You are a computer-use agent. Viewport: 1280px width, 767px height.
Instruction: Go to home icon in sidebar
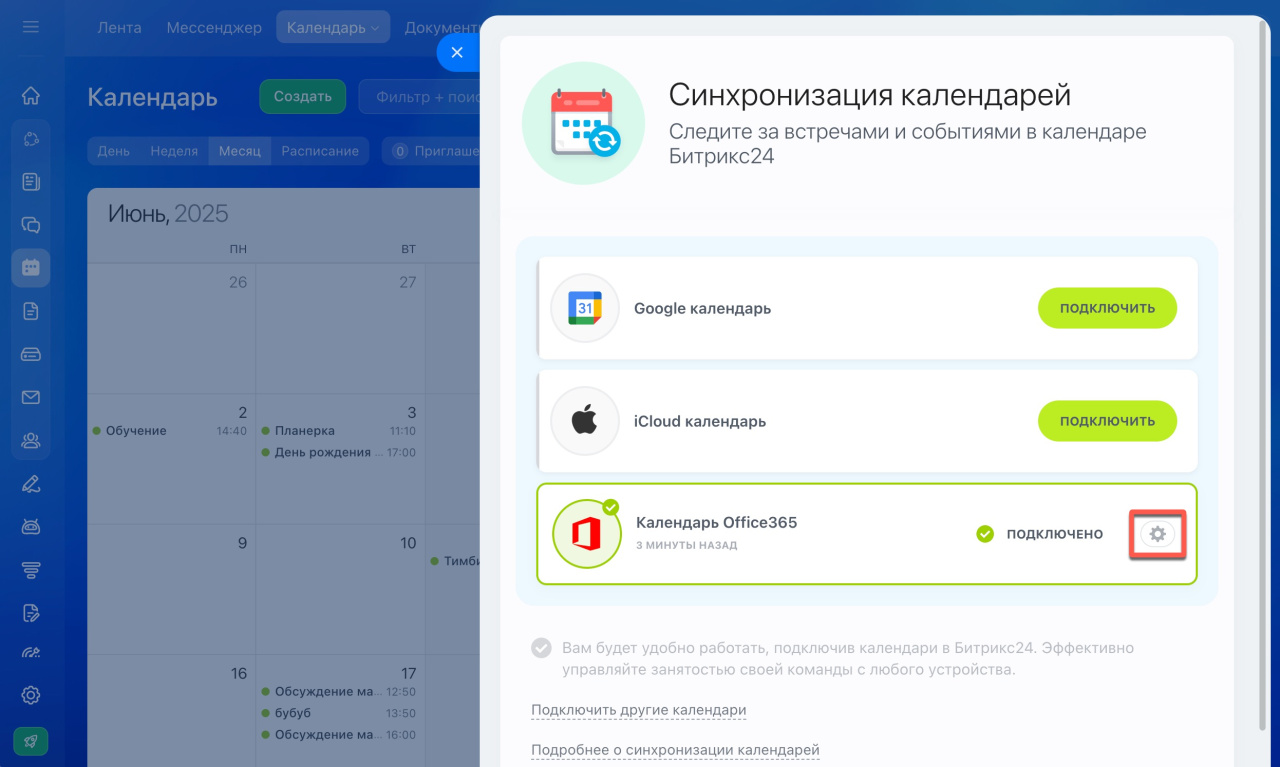point(31,96)
